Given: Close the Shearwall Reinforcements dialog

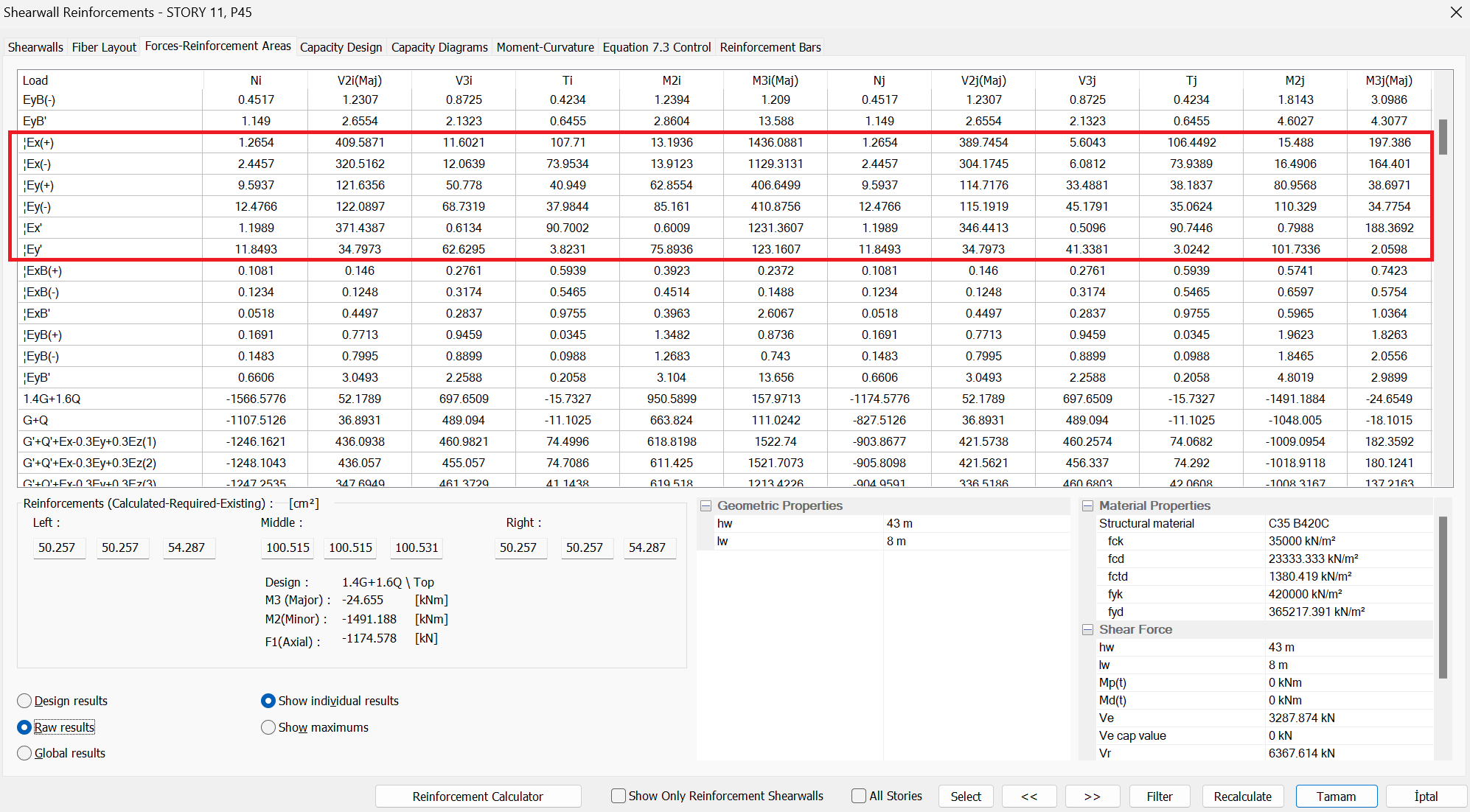Looking at the screenshot, I should (1455, 13).
